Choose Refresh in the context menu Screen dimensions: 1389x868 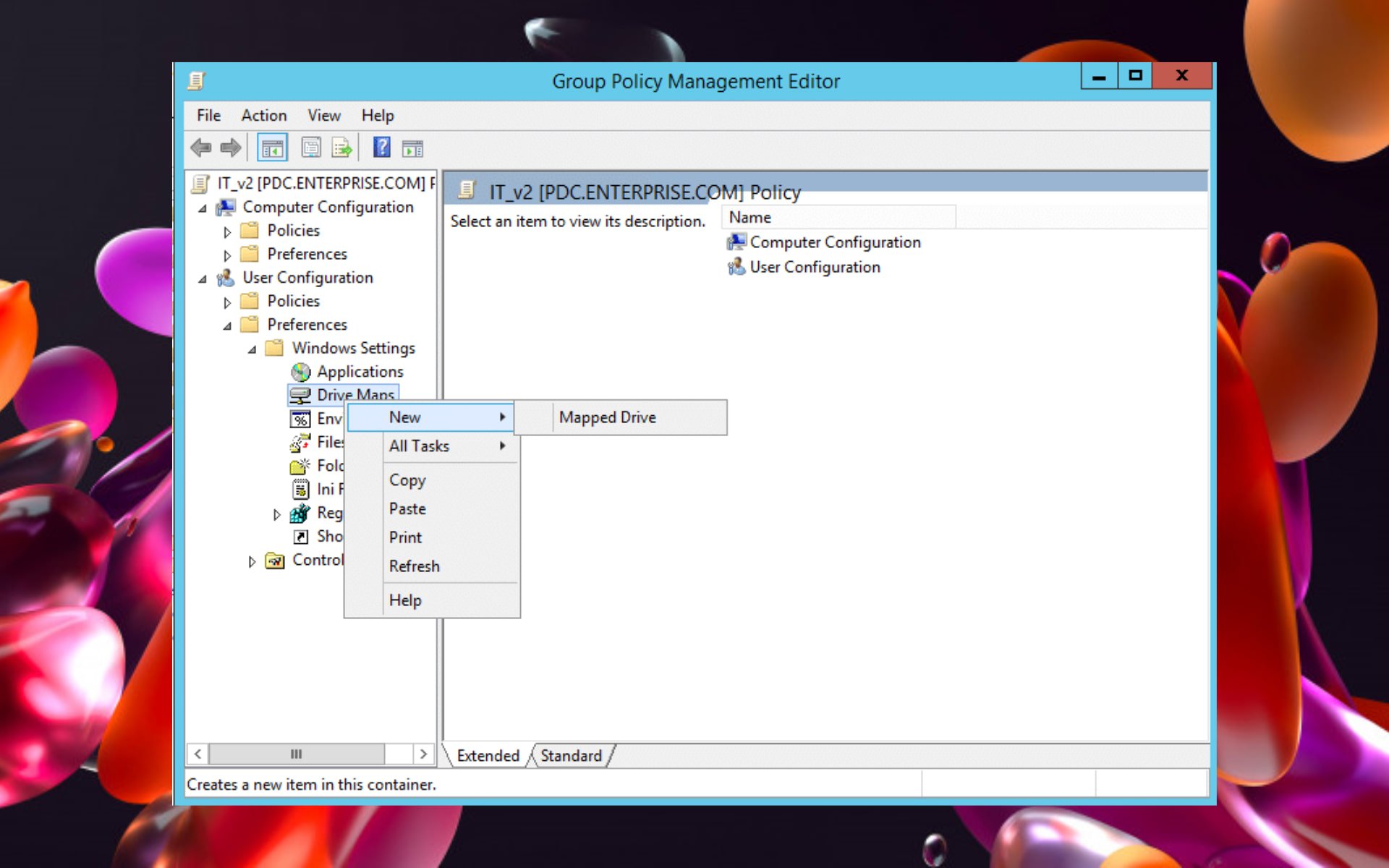(x=431, y=566)
